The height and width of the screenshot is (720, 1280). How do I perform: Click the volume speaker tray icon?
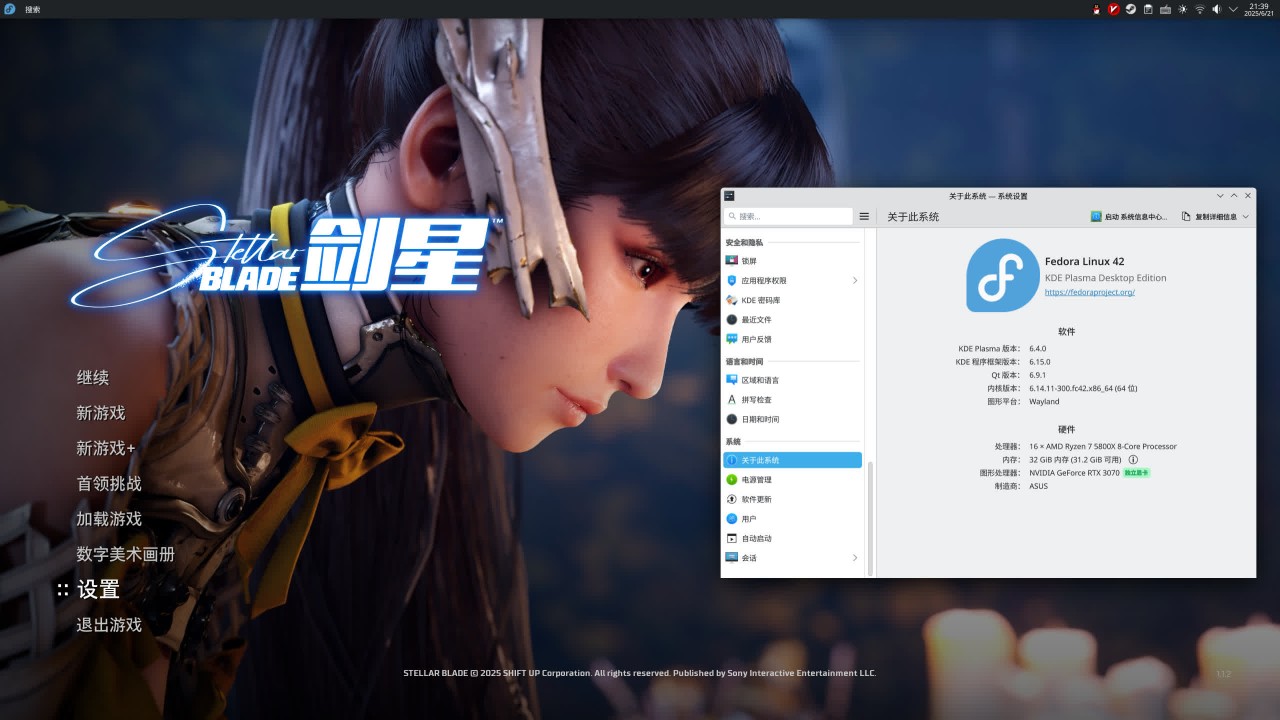coord(1216,9)
